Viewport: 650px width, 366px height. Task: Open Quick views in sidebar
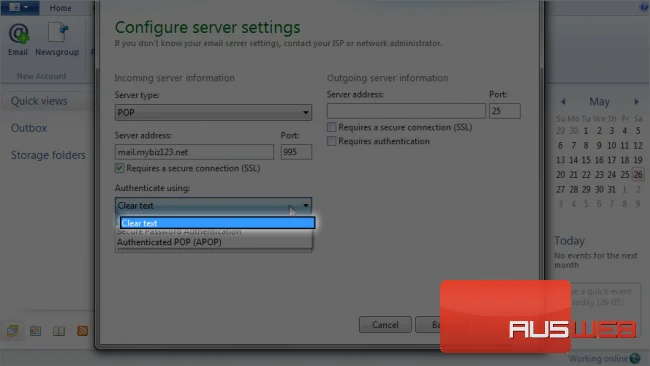(x=39, y=101)
